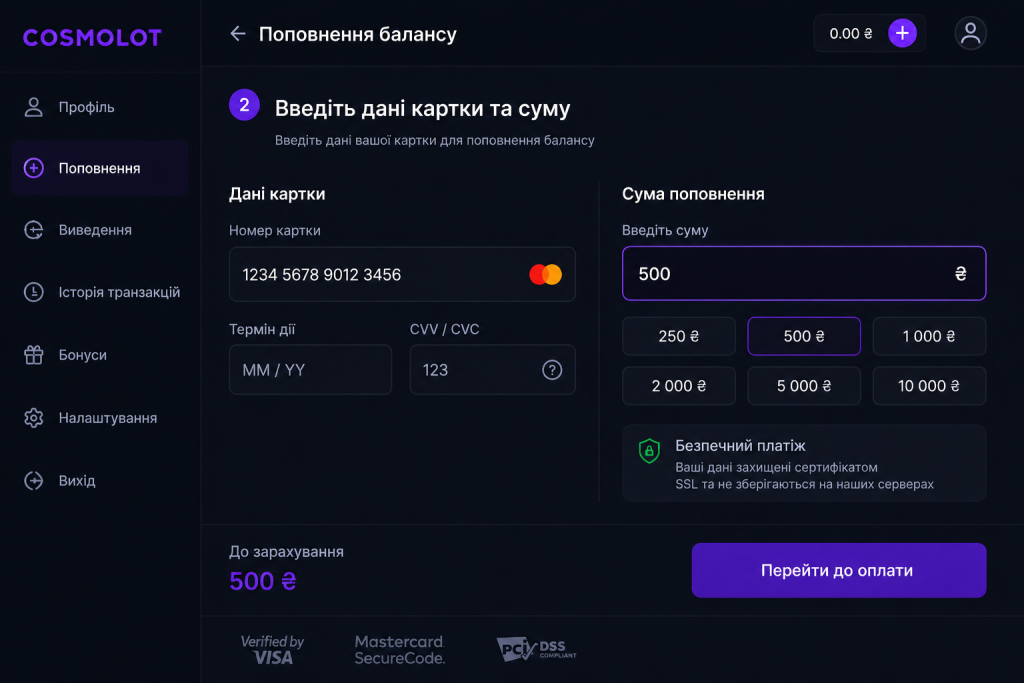Click the Бонуси gift icon
The image size is (1024, 683).
tap(34, 355)
